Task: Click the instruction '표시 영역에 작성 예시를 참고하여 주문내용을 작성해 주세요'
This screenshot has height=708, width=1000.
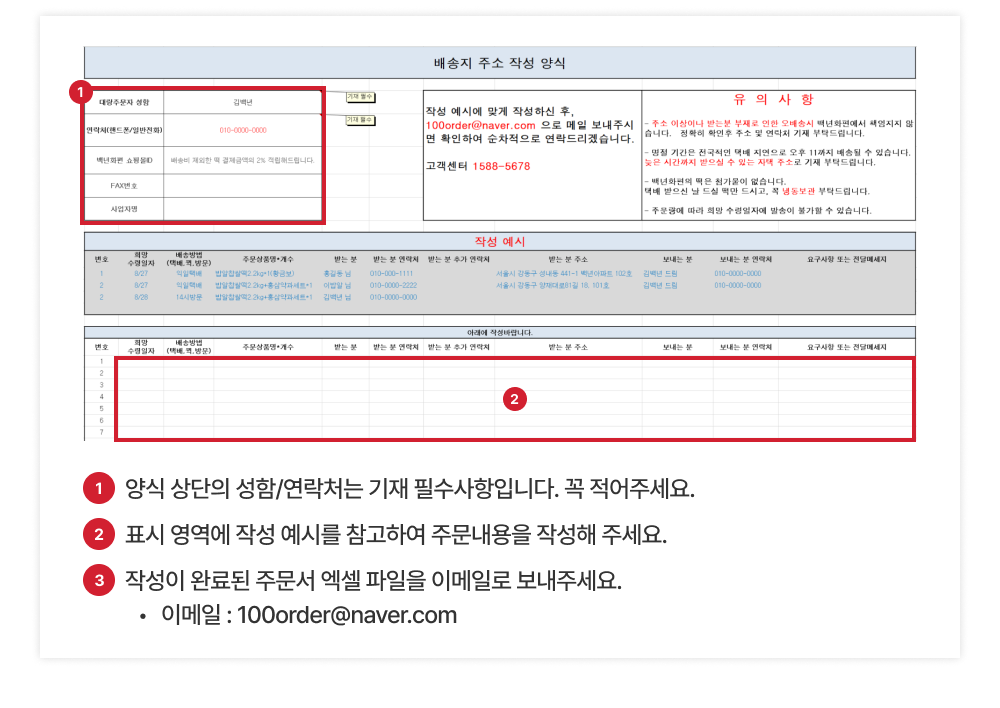Action: (x=395, y=535)
